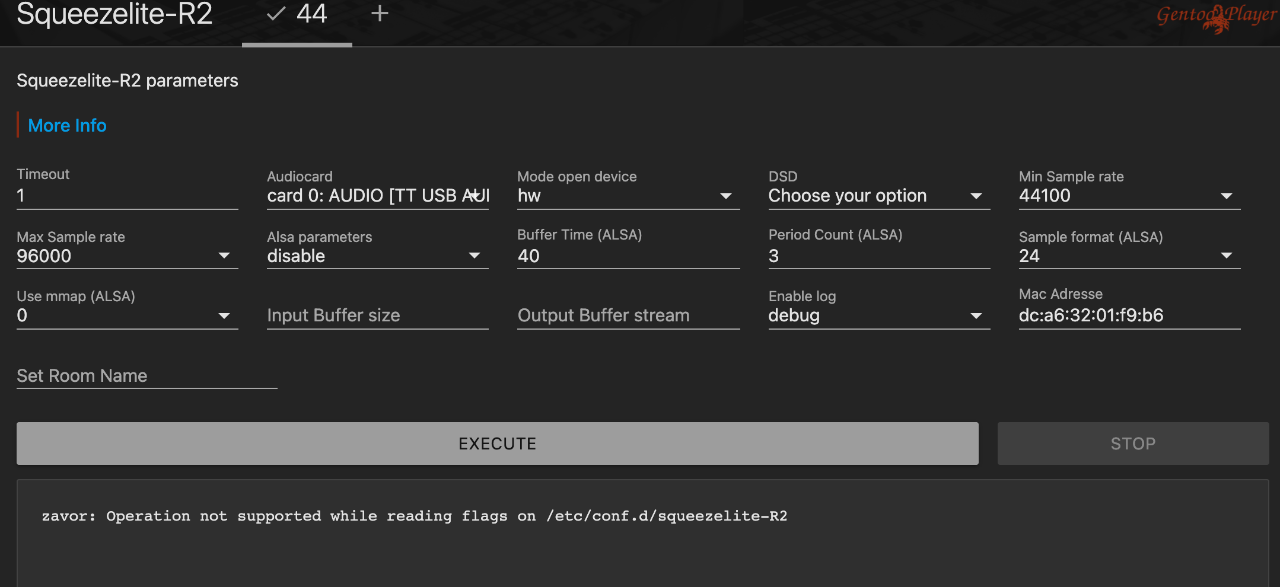1280x587 pixels.
Task: Click the Timeout input field
Action: 127,196
